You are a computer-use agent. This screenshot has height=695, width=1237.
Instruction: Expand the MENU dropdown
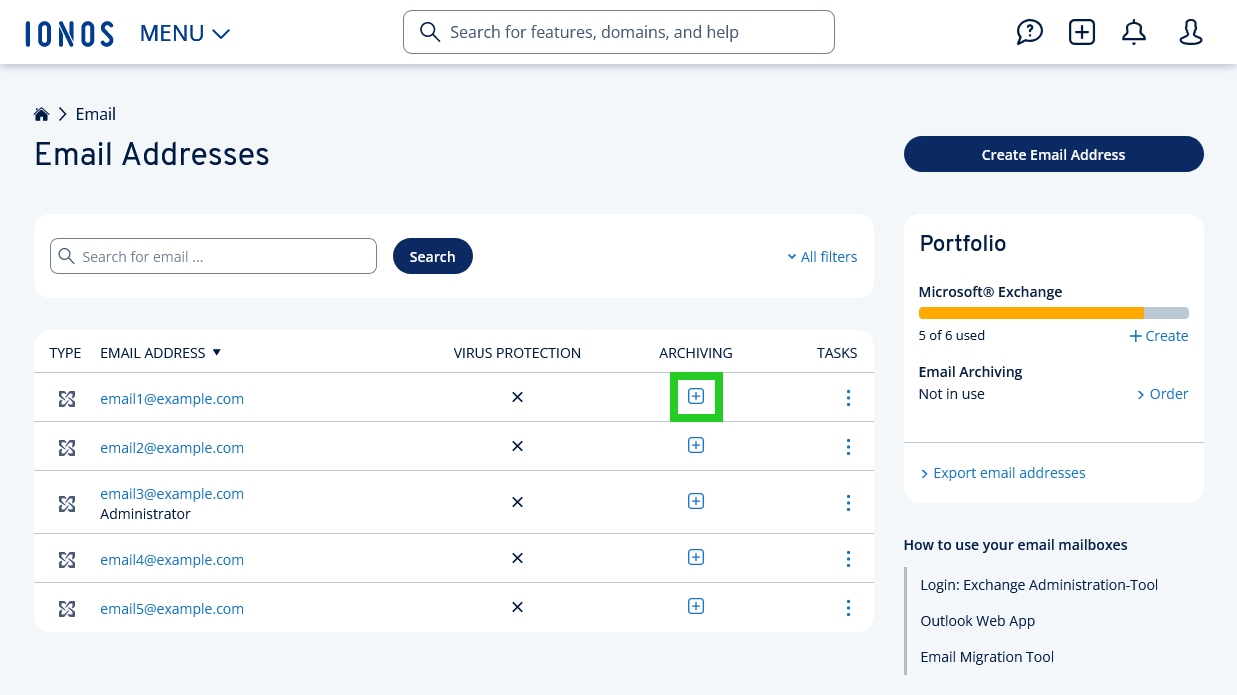pyautogui.click(x=185, y=33)
